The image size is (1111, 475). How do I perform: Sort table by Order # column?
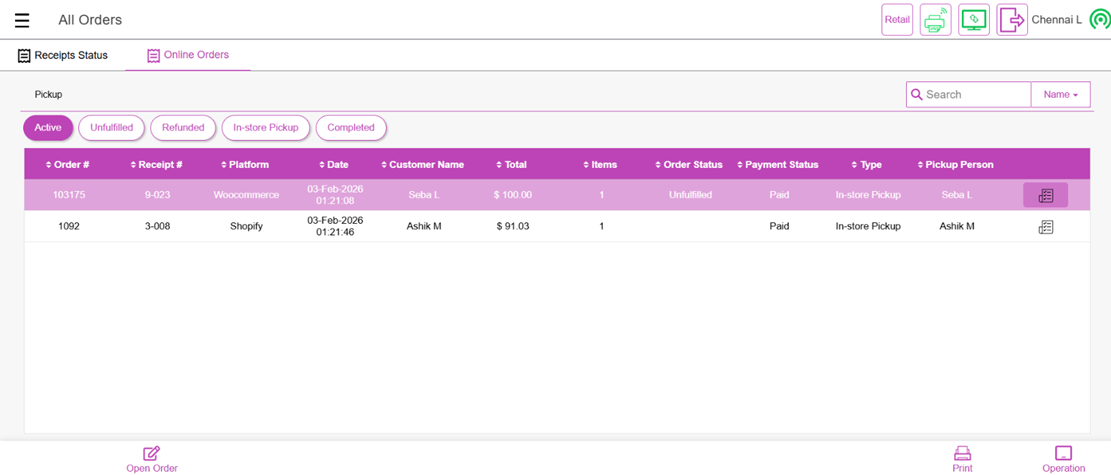pos(67,165)
